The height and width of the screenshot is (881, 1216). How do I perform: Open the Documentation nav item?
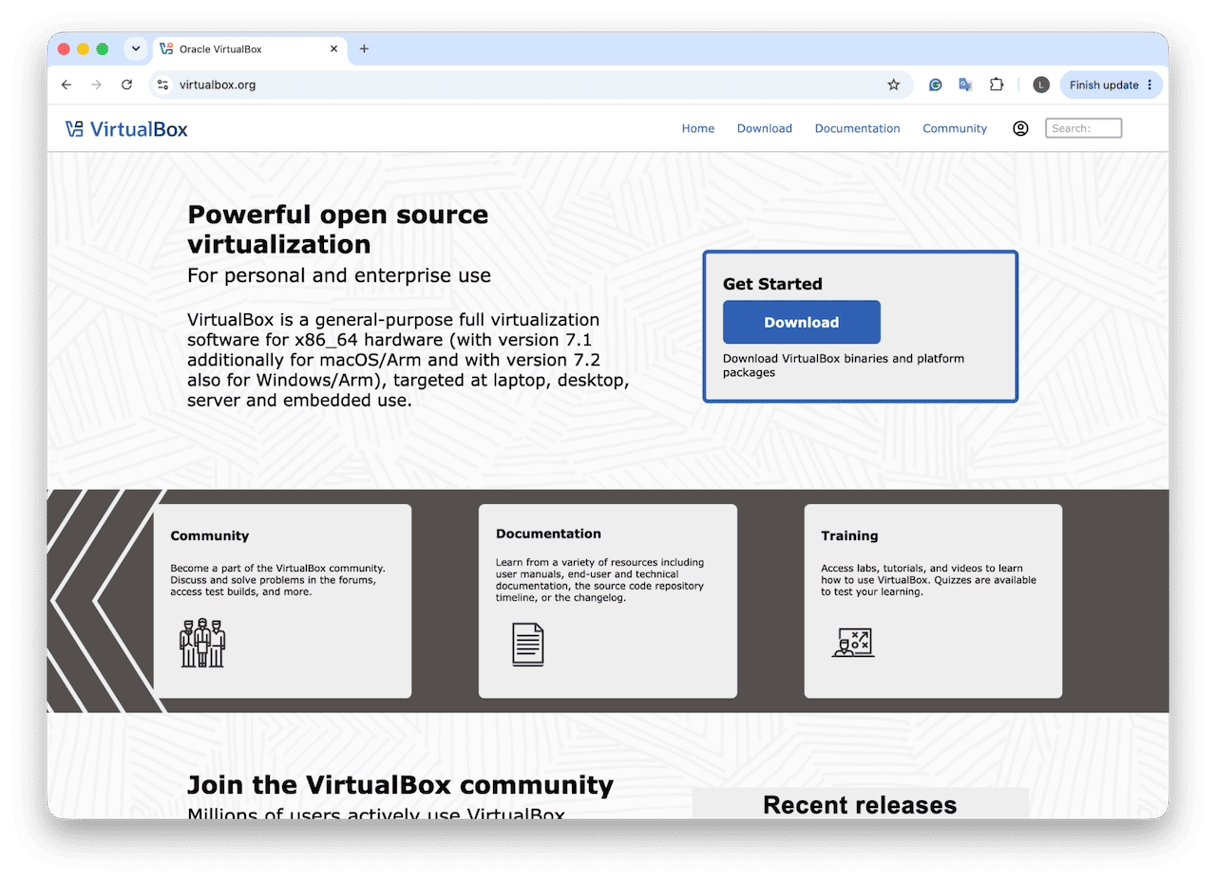pyautogui.click(x=857, y=128)
